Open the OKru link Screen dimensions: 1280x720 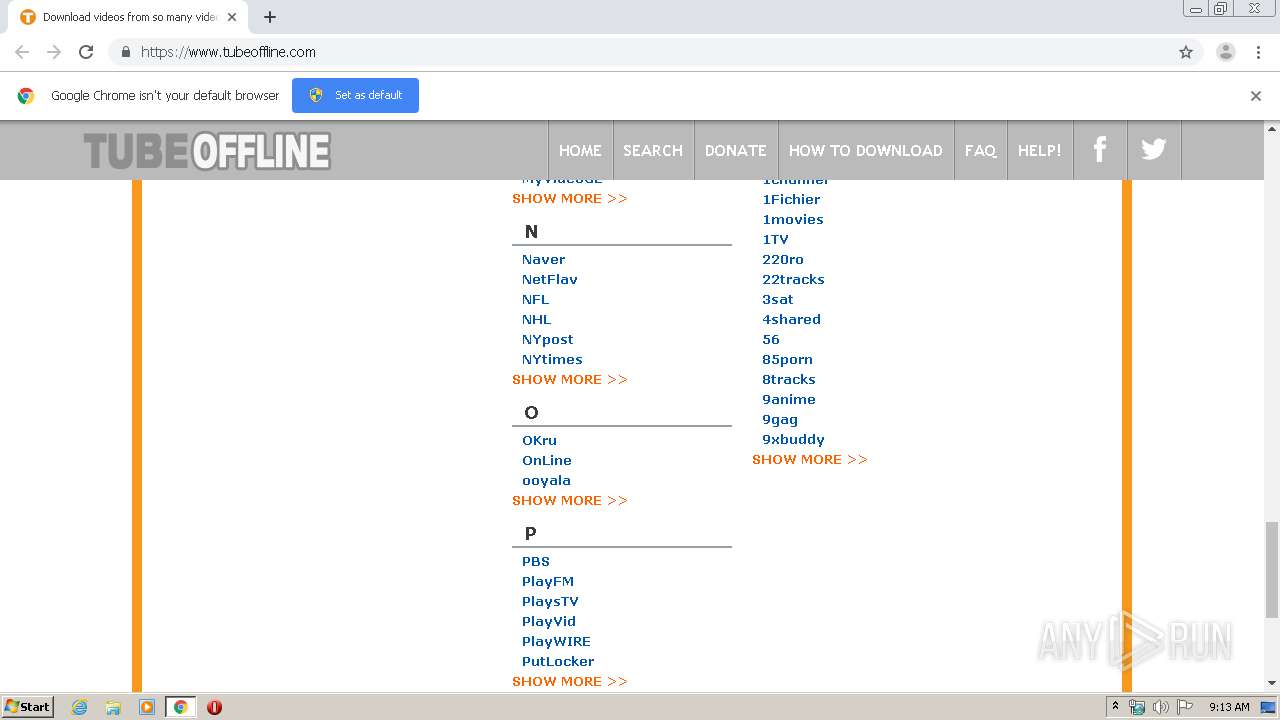(539, 440)
